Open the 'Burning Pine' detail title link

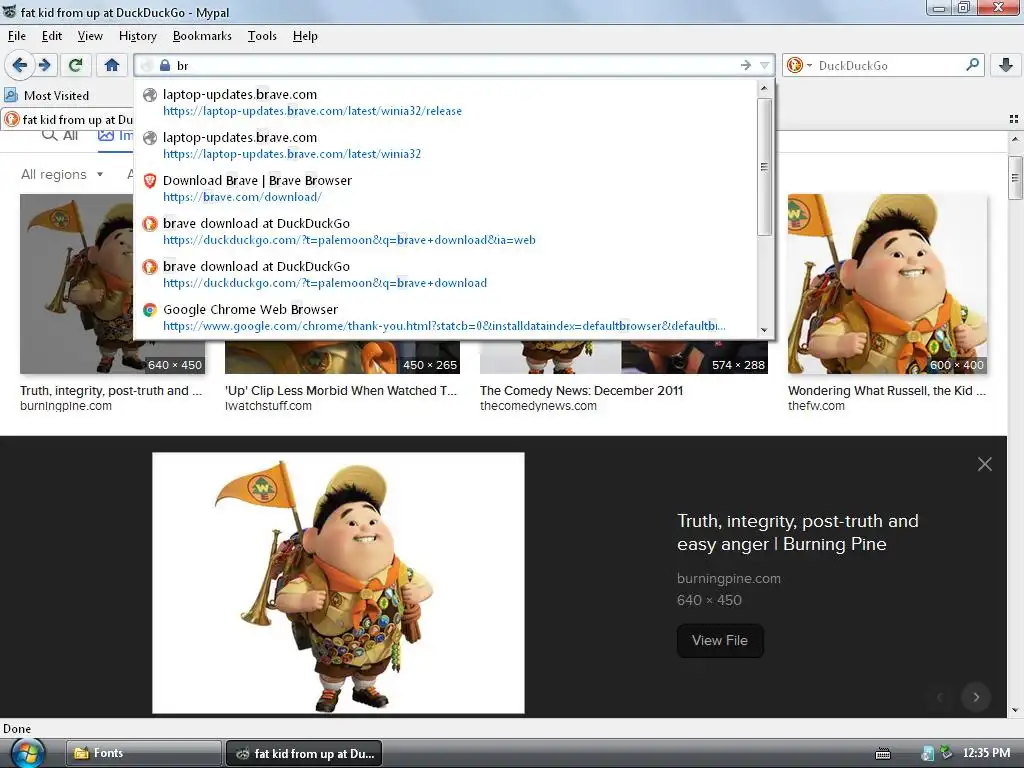[x=797, y=532]
